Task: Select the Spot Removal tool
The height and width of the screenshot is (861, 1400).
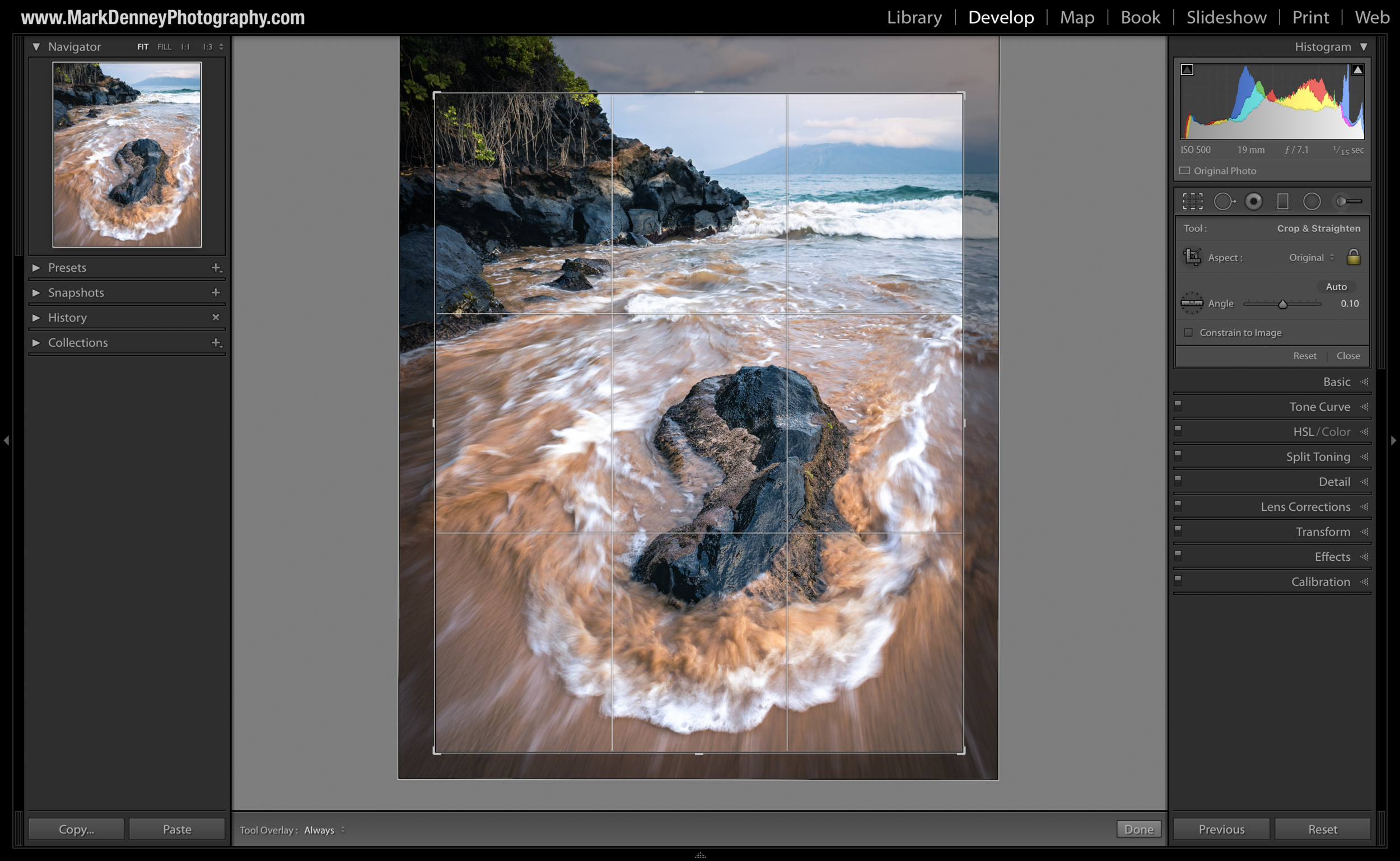Action: 1224,201
